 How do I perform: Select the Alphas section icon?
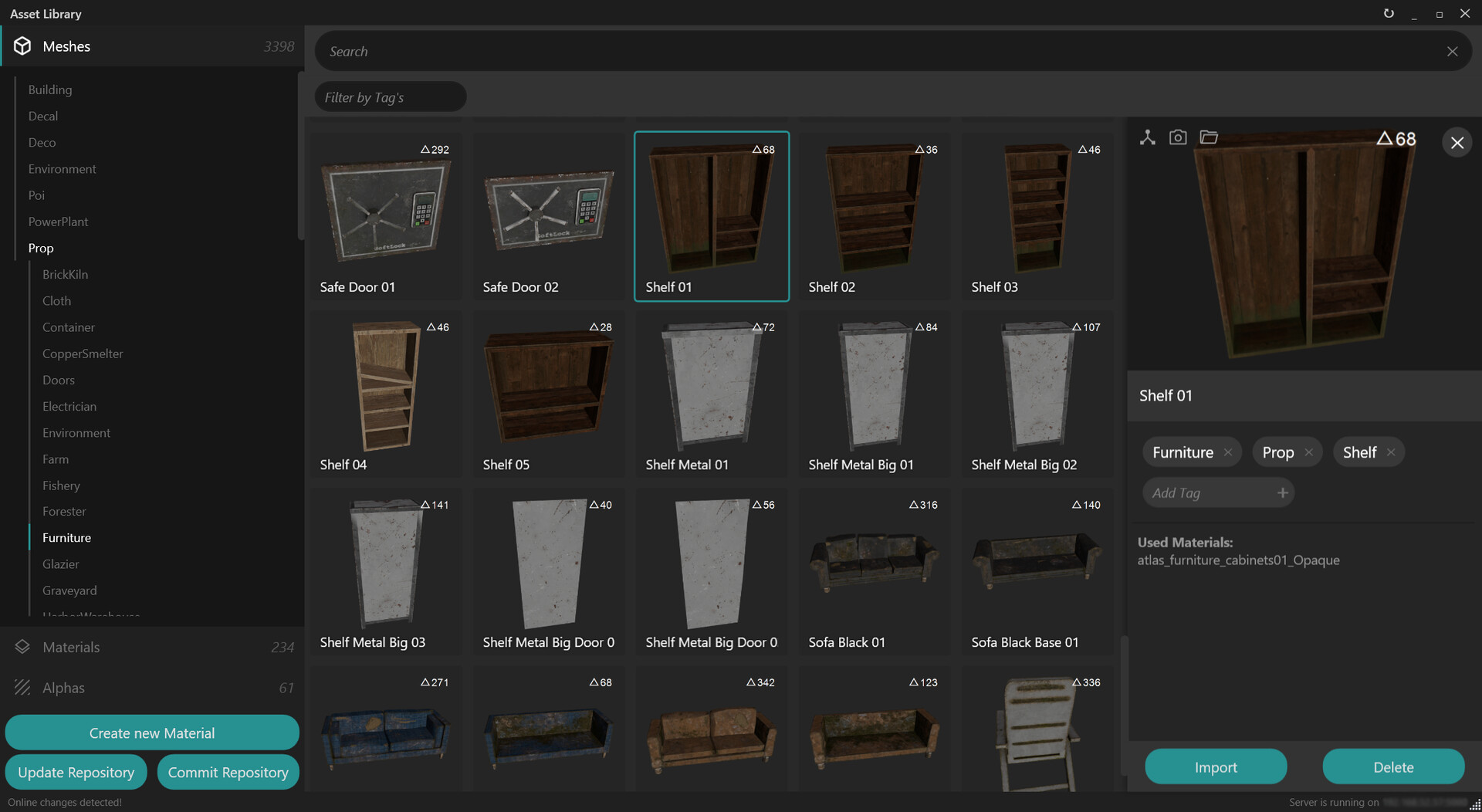[x=22, y=688]
